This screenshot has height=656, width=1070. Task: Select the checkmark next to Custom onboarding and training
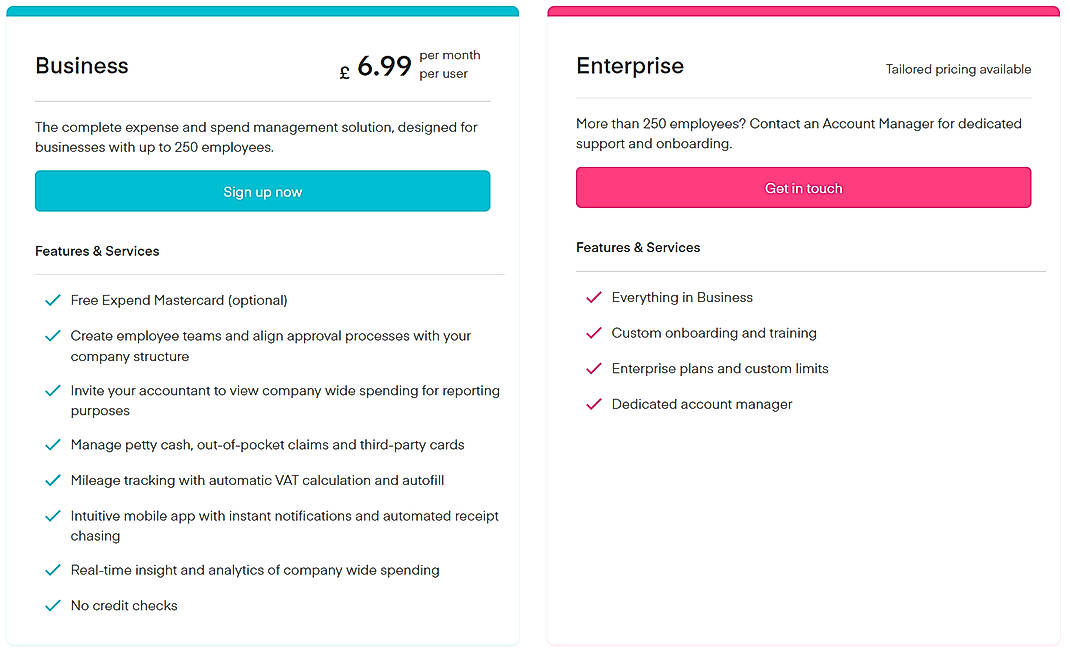pos(593,333)
